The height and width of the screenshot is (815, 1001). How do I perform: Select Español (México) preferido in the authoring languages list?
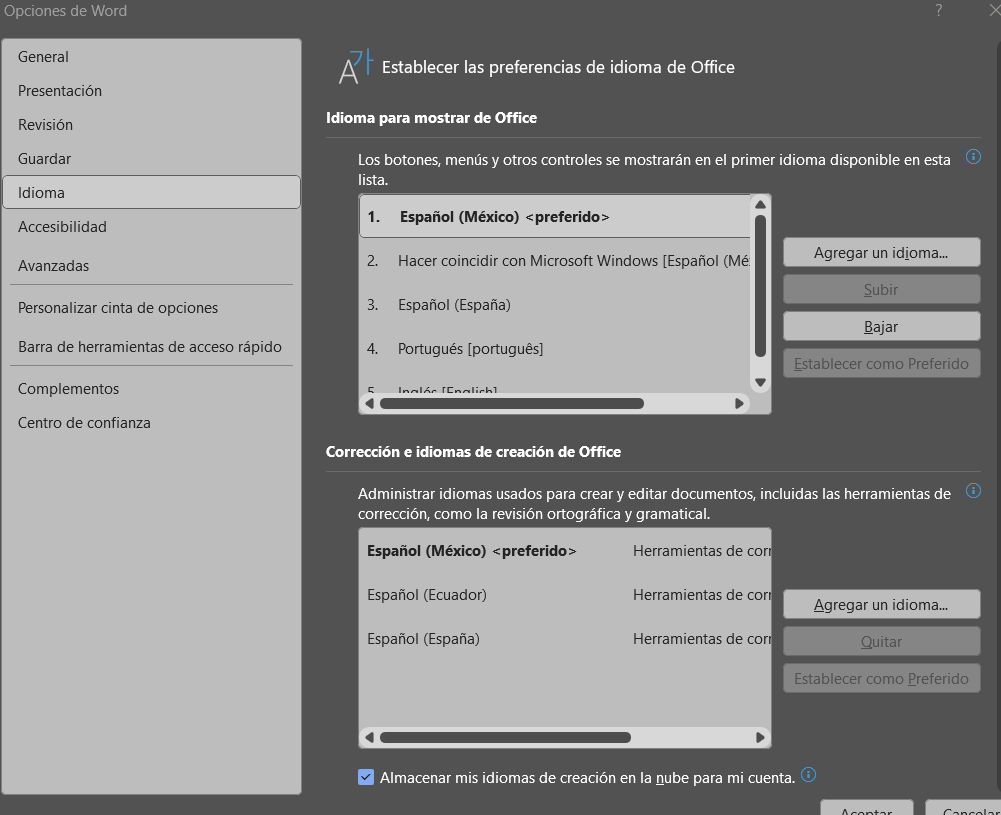pos(565,551)
